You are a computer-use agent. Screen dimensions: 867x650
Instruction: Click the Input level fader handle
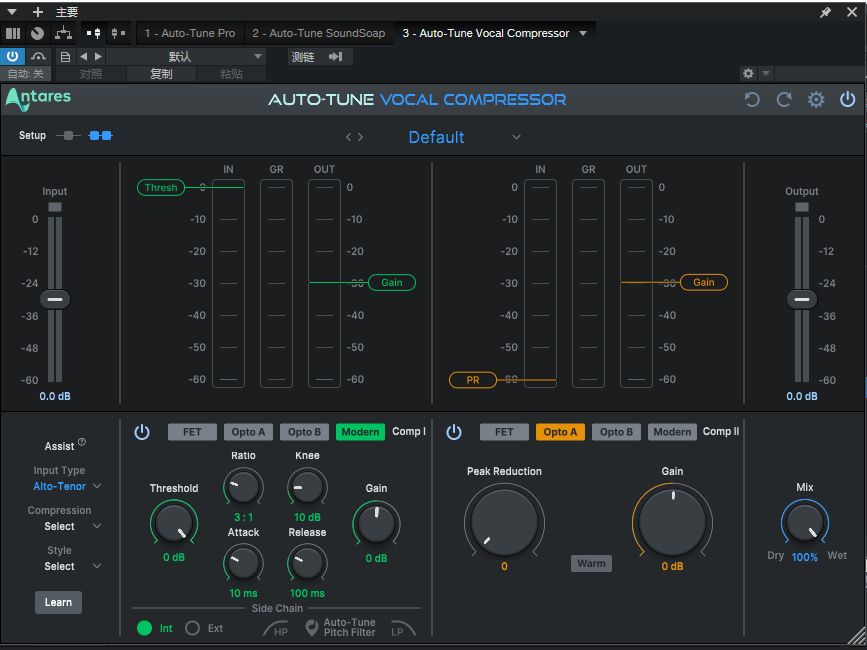click(x=55, y=299)
